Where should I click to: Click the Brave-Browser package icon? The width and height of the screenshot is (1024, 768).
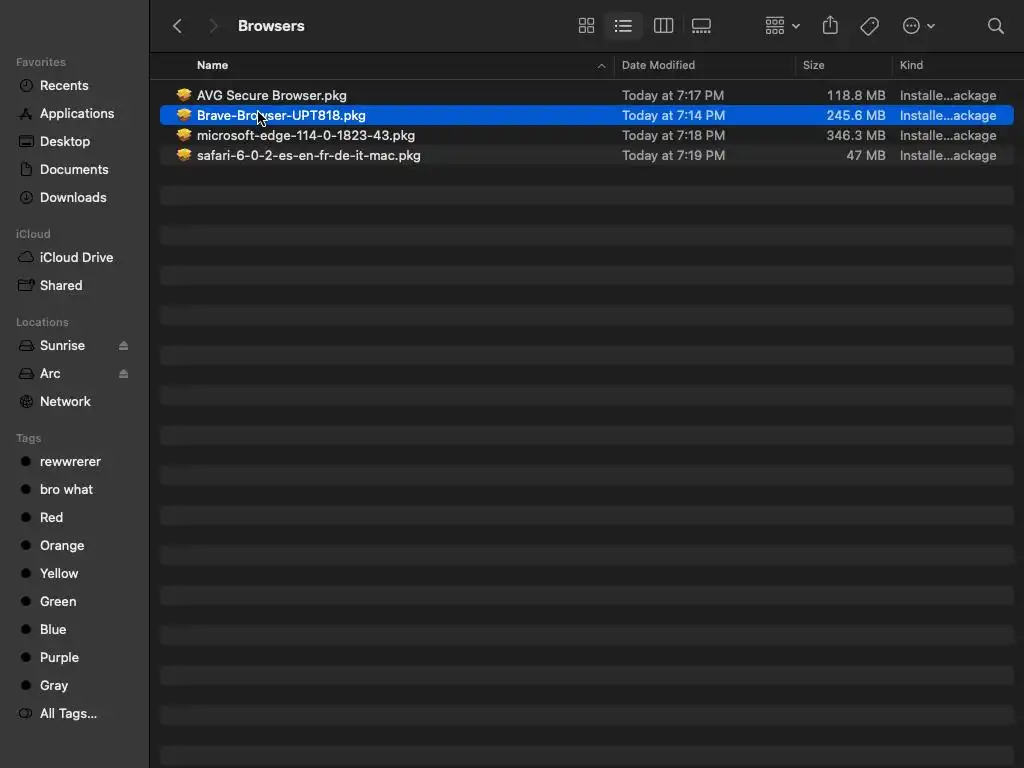pos(184,116)
